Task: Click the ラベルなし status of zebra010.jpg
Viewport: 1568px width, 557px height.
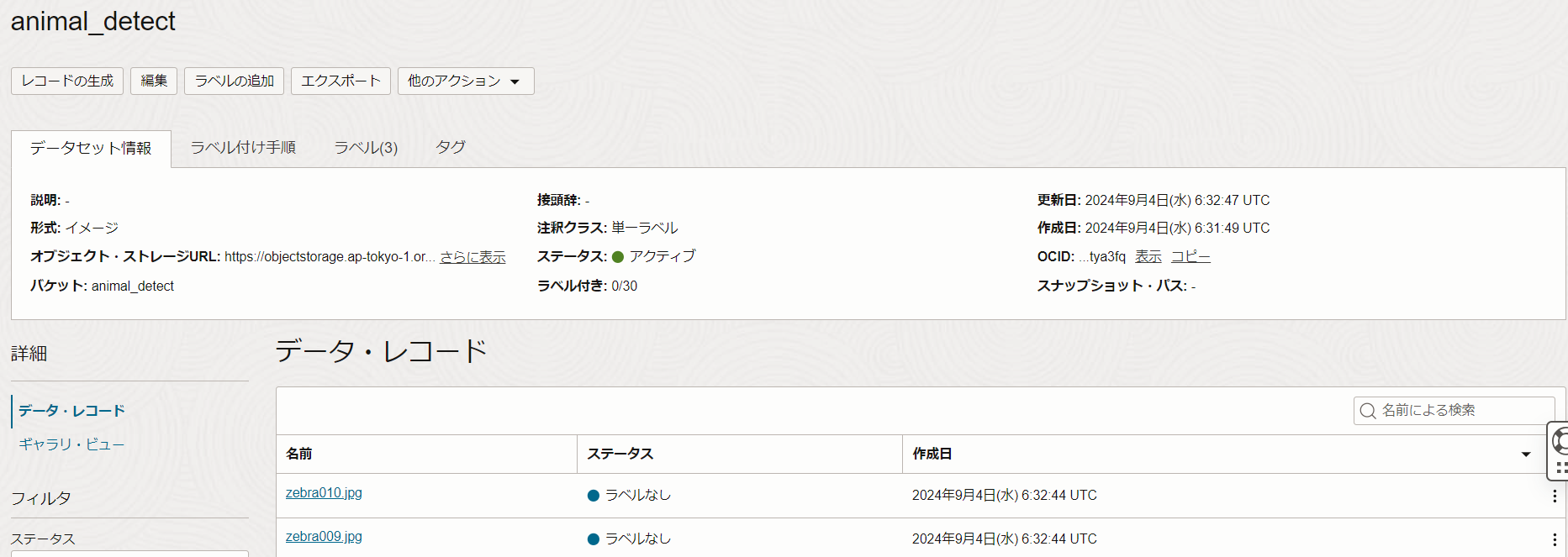Action: 638,495
